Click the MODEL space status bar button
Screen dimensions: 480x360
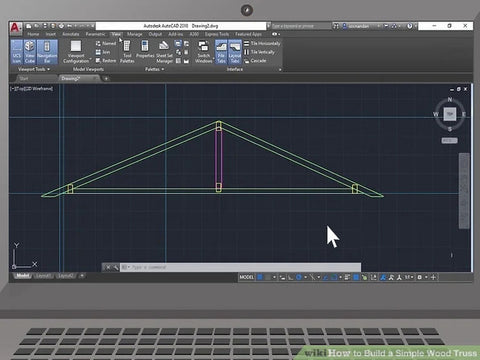[247, 277]
